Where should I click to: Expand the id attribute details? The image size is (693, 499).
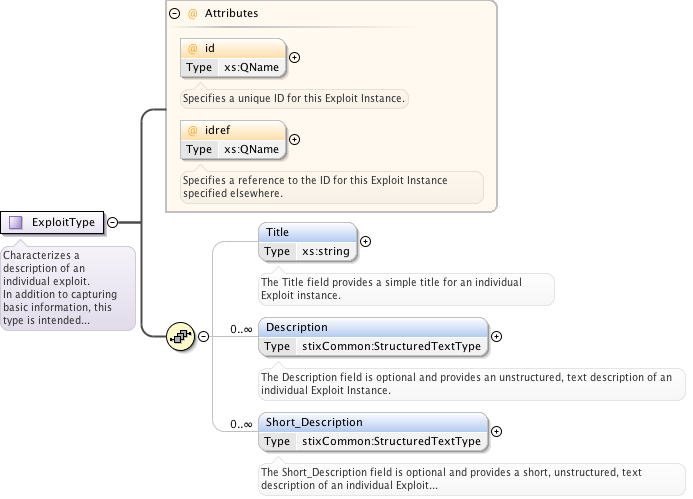pos(294,57)
